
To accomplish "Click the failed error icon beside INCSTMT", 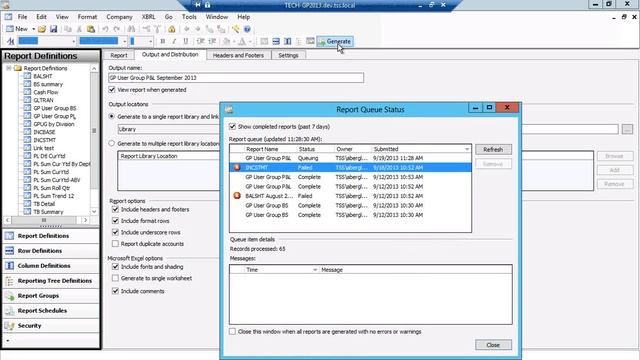I will [x=237, y=167].
